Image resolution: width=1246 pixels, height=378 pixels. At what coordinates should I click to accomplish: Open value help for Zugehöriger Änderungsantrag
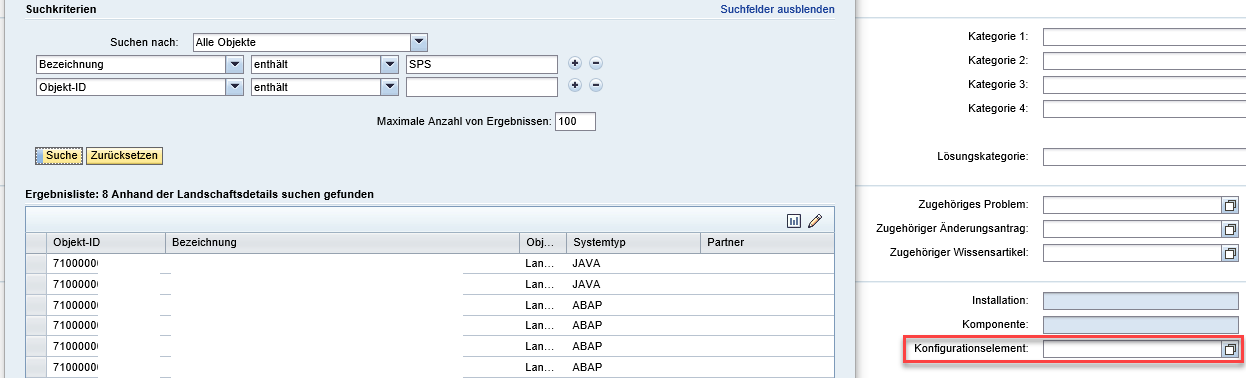[1230, 229]
